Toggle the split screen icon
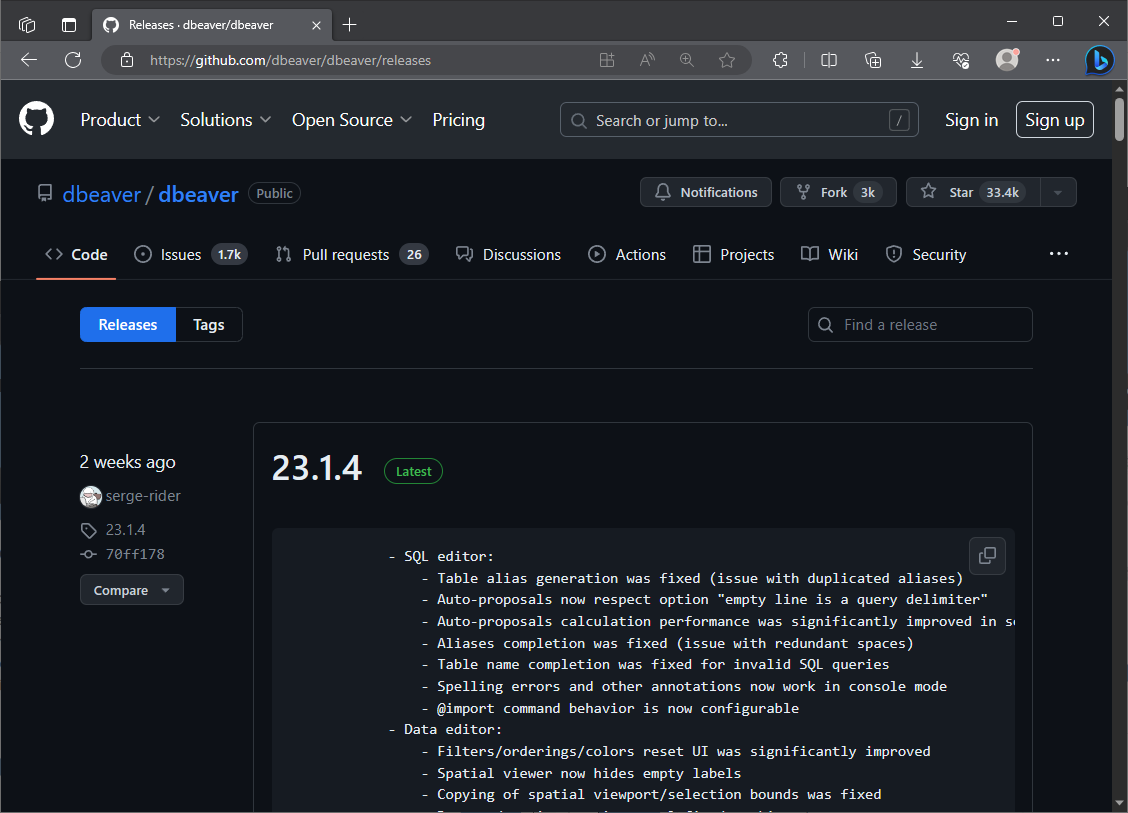Screen dimensions: 1128x813 click(829, 60)
